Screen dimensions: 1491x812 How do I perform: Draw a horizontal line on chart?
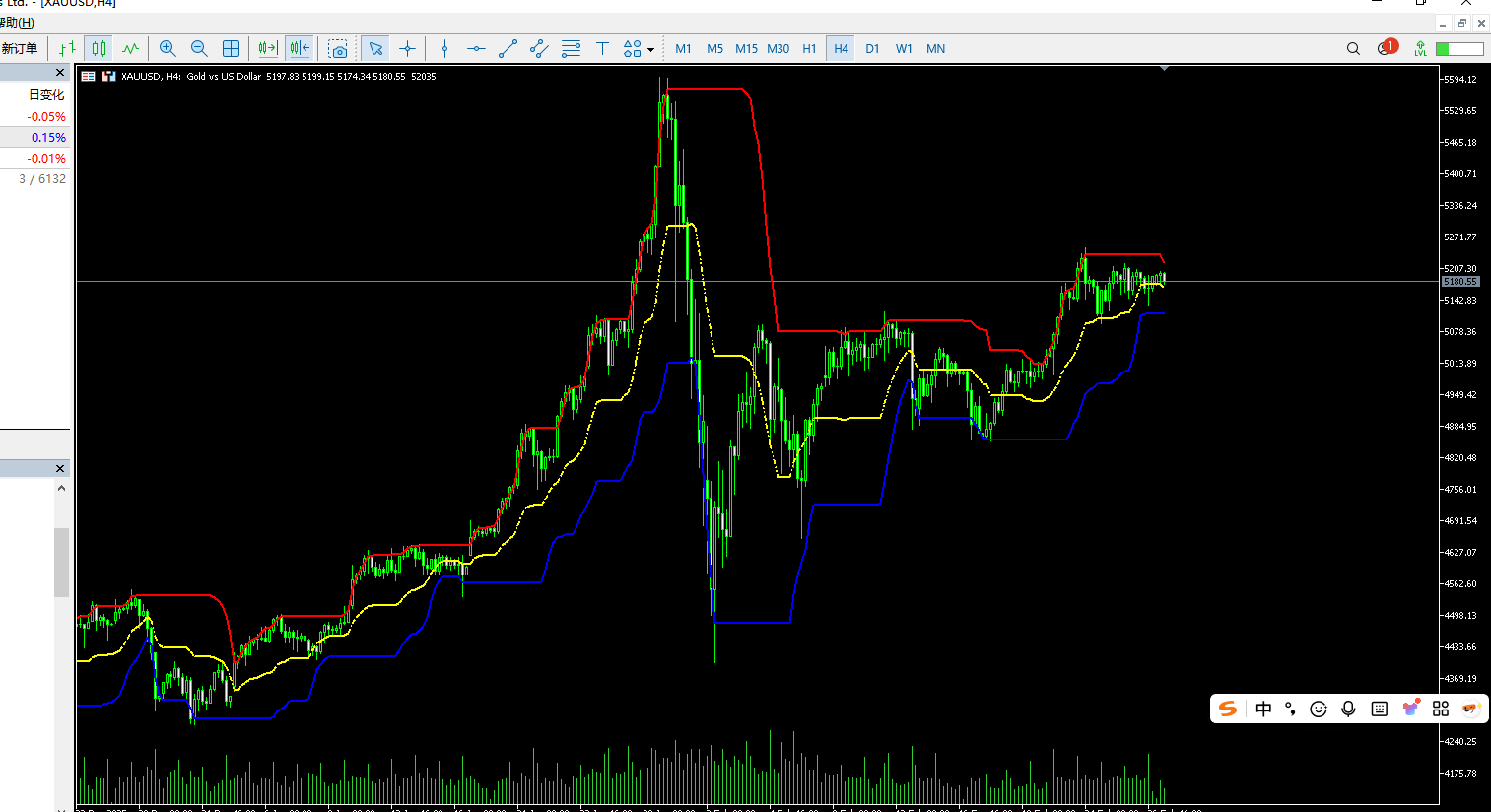476,48
